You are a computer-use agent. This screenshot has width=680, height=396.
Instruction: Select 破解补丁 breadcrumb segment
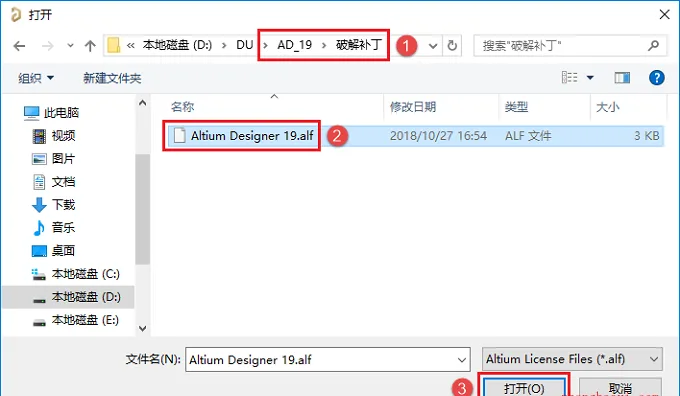[x=359, y=45]
